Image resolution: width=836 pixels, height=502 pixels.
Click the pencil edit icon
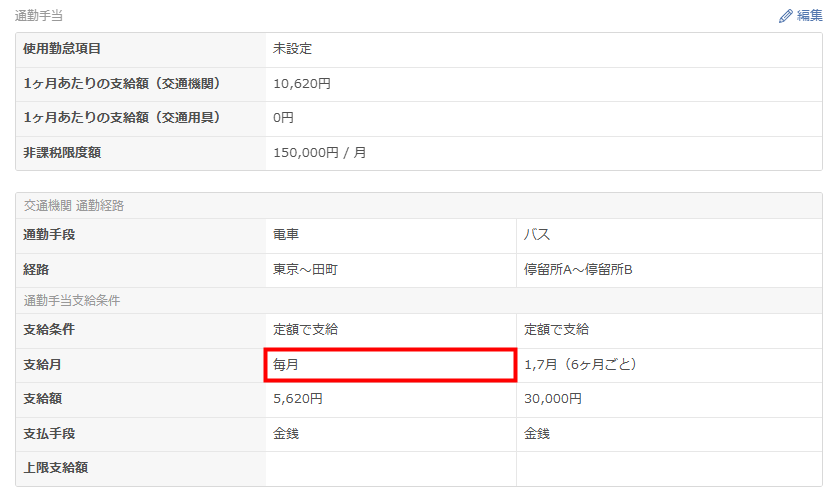[x=785, y=16]
